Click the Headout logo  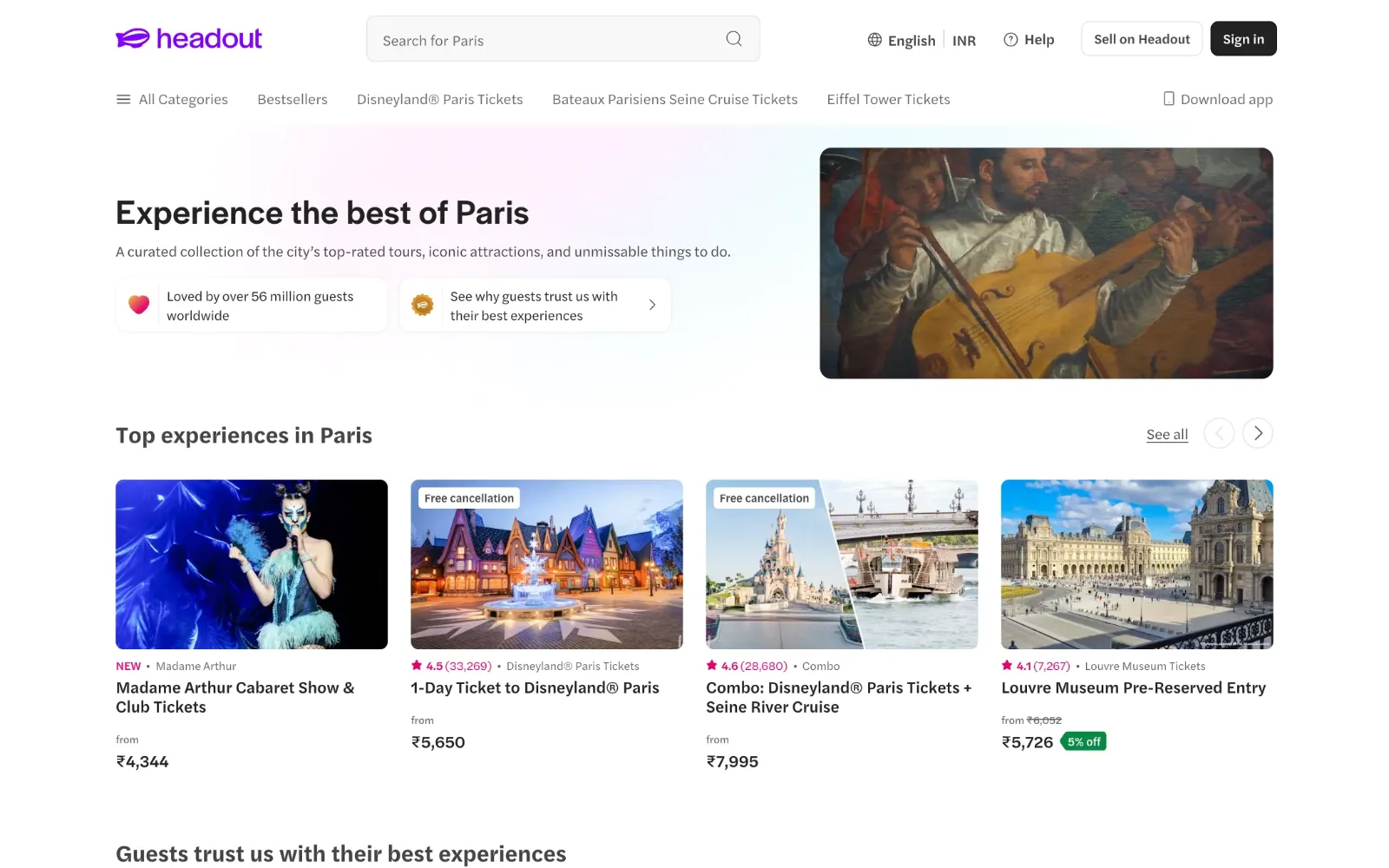coord(188,38)
